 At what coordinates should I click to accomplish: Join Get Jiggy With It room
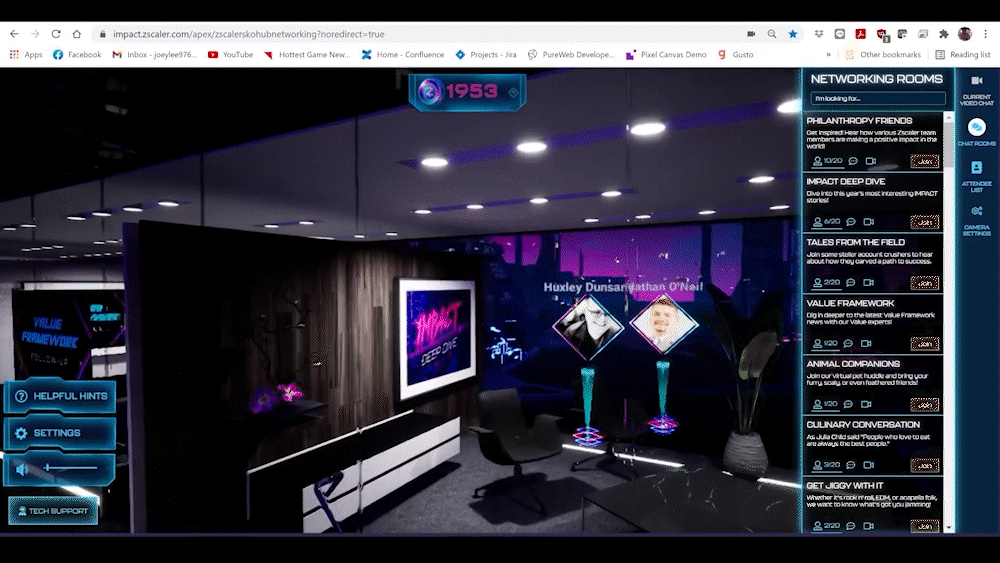pyautogui.click(x=924, y=526)
